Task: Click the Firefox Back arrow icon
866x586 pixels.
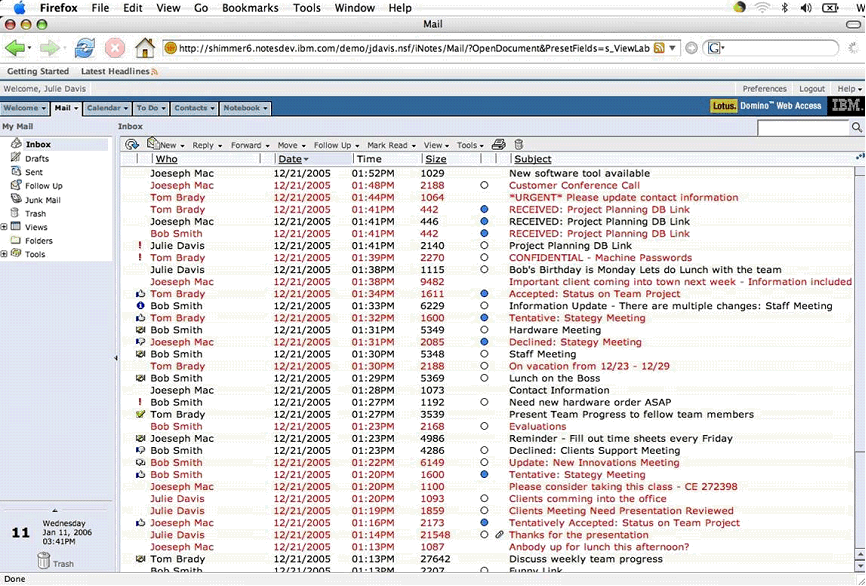Action: [15, 49]
